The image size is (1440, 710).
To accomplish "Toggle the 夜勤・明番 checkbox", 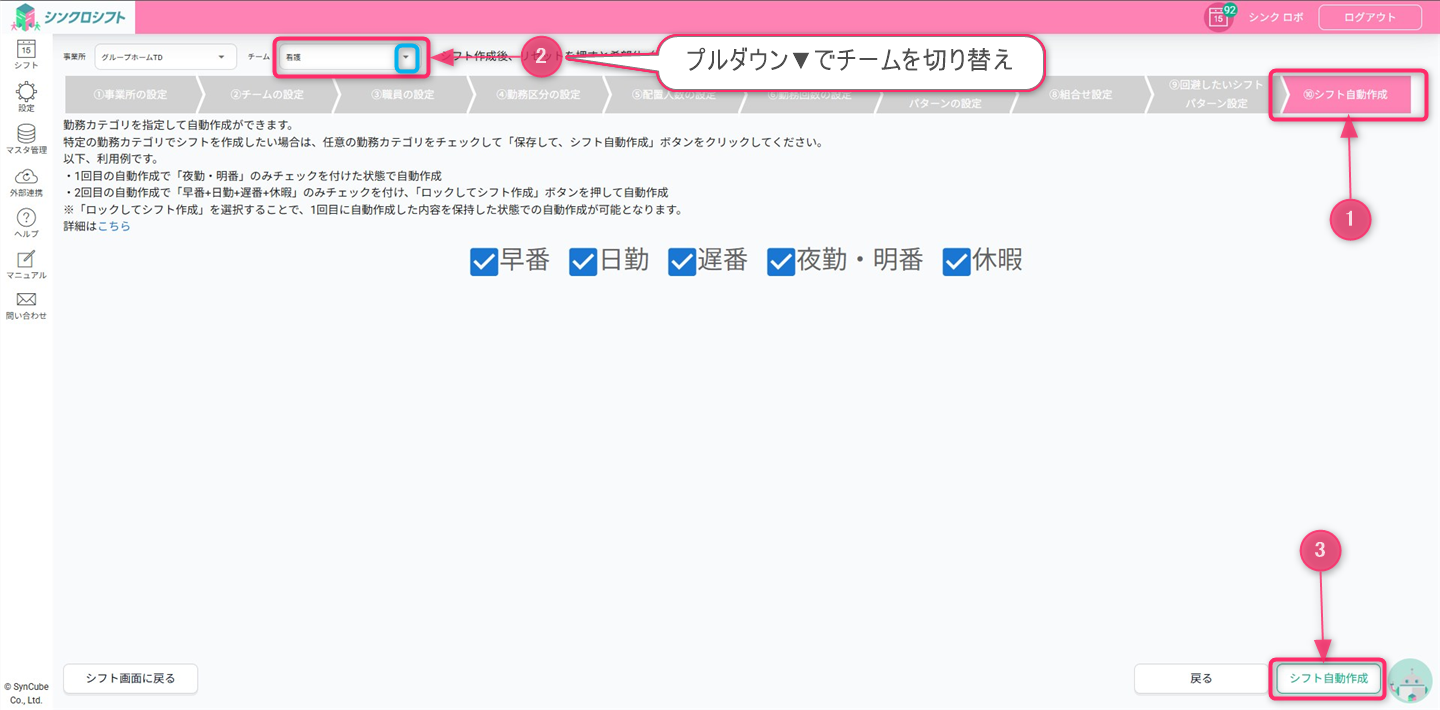I will [x=781, y=262].
